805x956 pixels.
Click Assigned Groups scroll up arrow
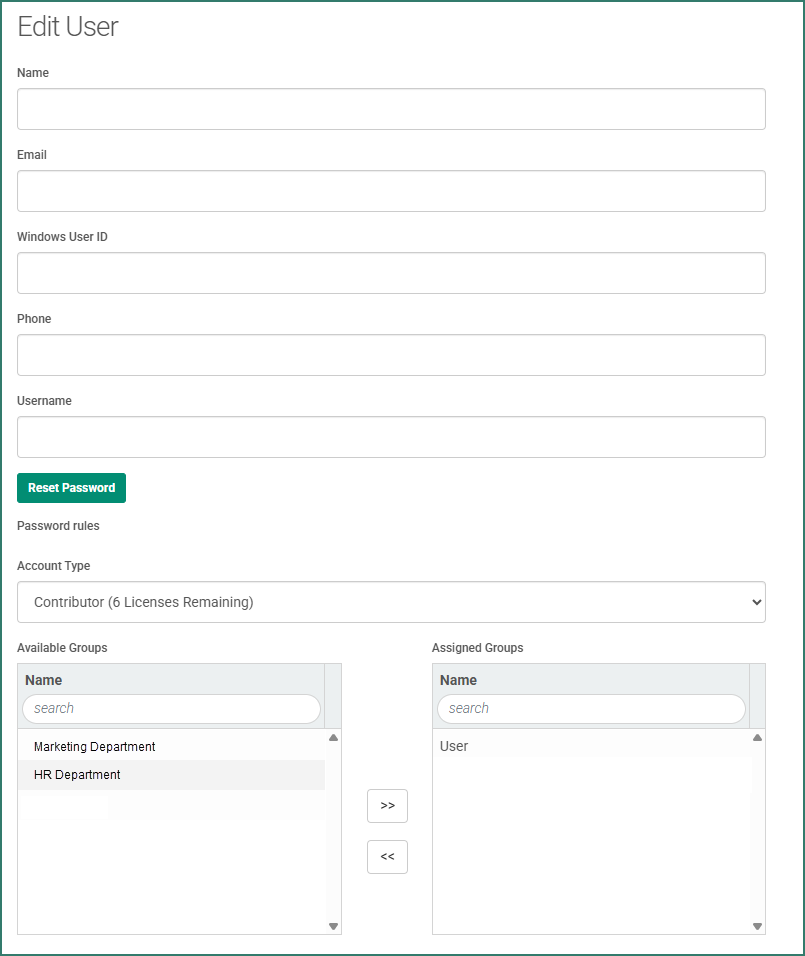click(757, 738)
